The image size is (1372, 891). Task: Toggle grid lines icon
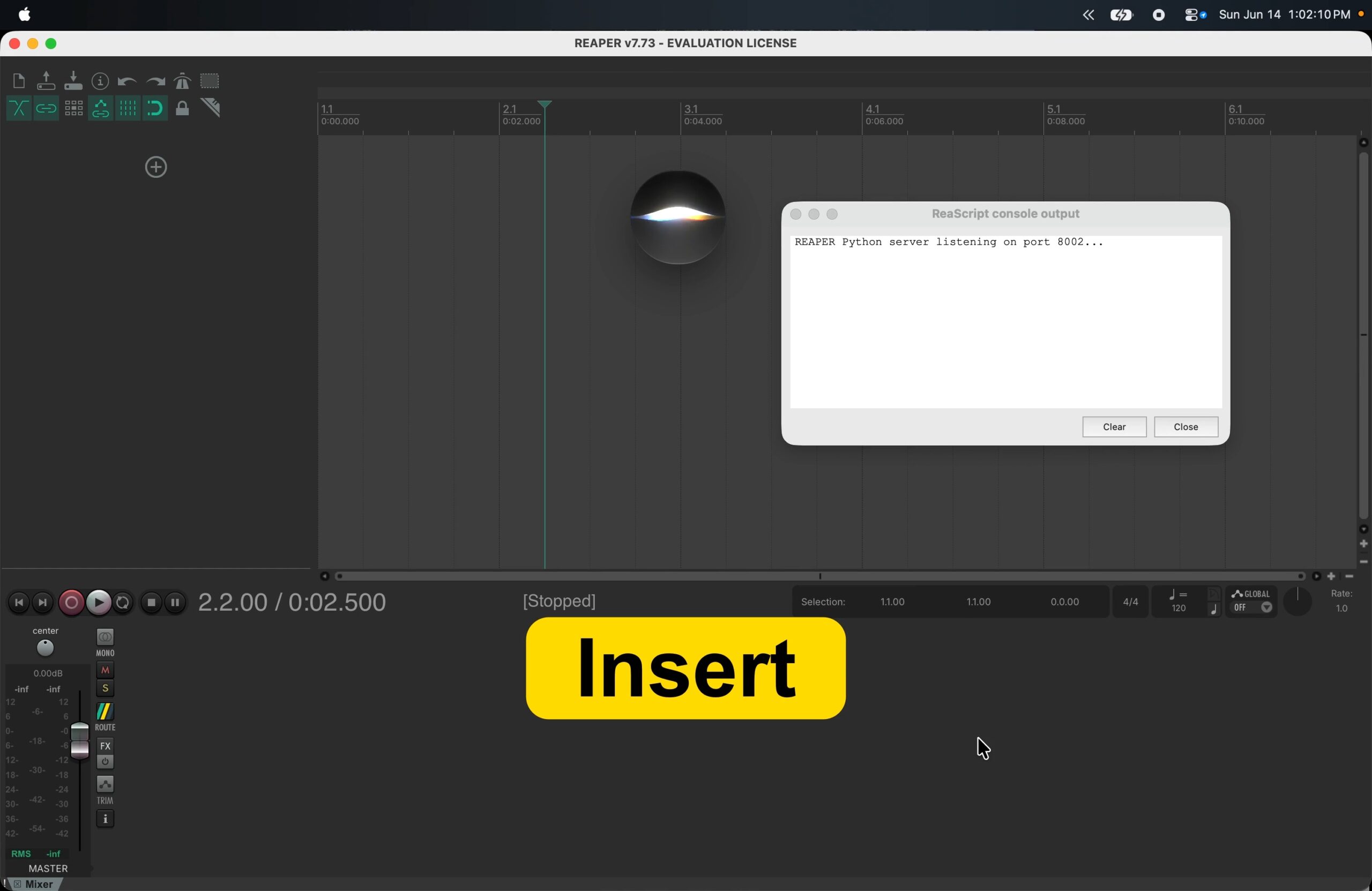[128, 108]
